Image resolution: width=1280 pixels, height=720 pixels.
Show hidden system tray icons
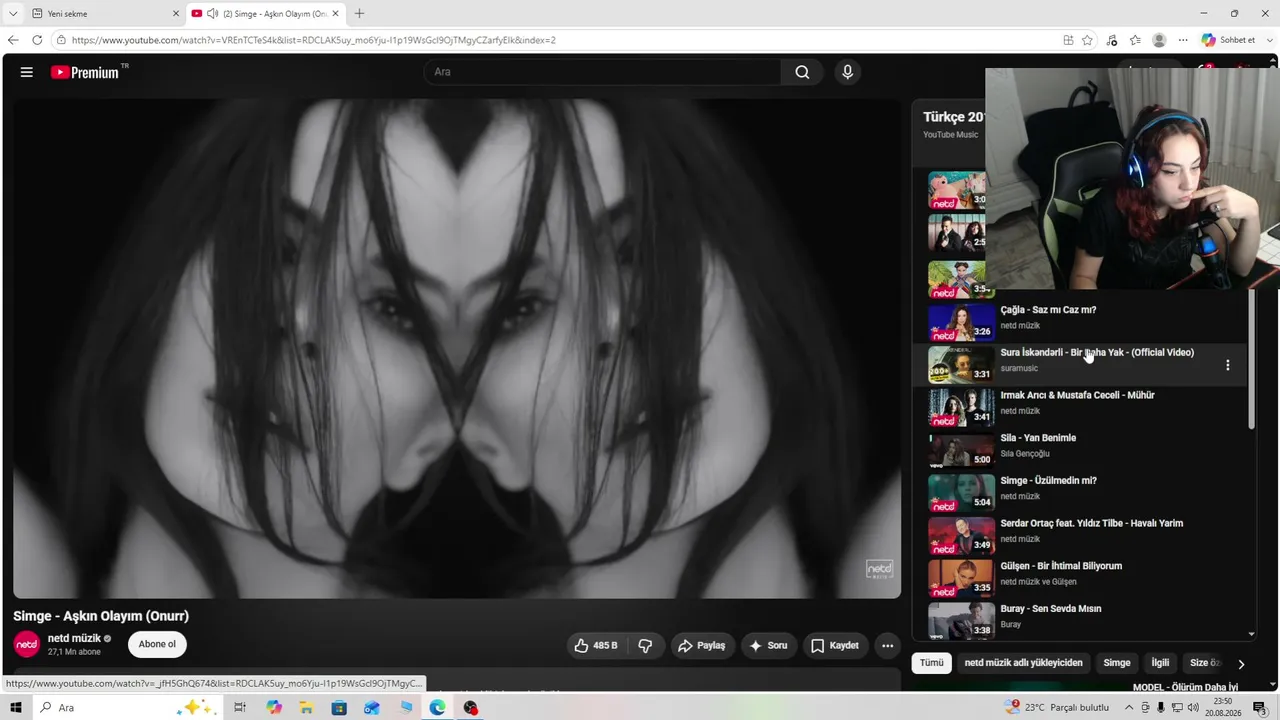click(x=1129, y=708)
